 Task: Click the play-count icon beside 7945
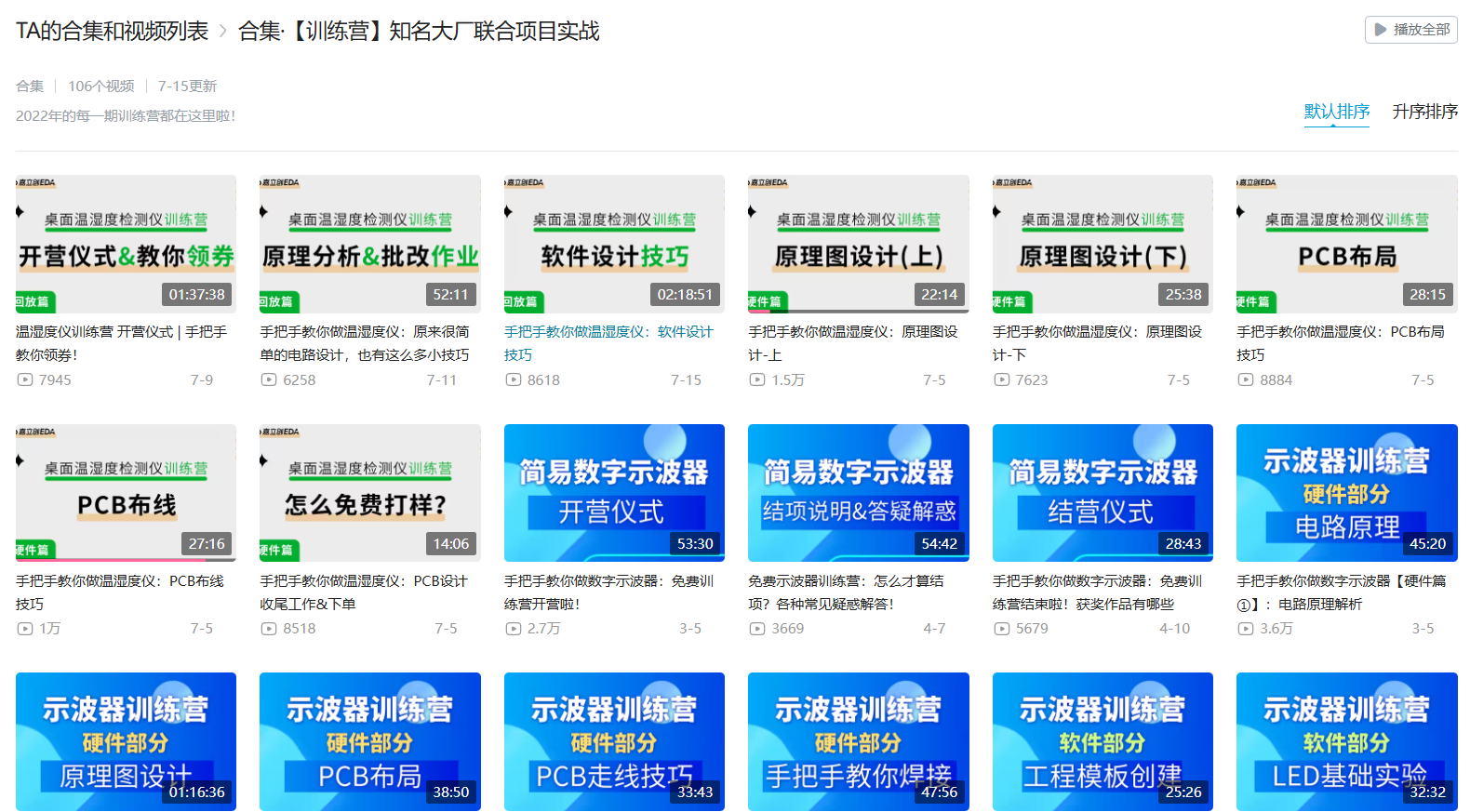25,379
